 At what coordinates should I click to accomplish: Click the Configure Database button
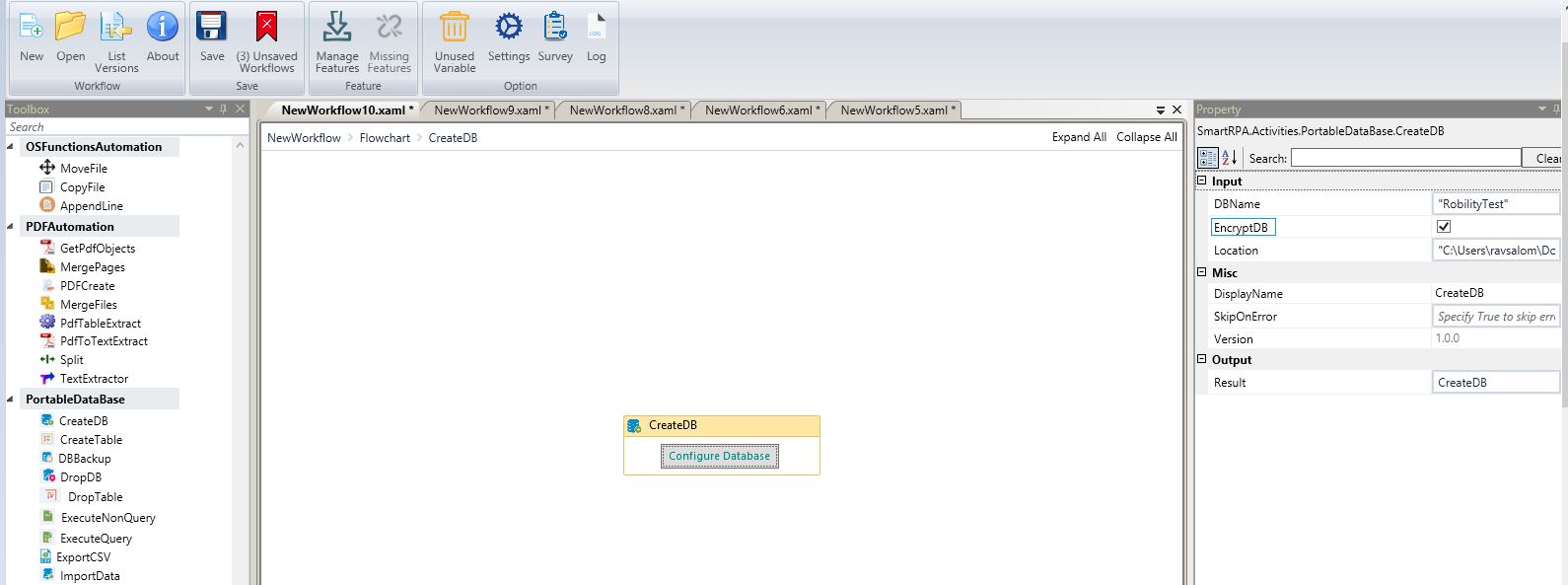click(720, 456)
